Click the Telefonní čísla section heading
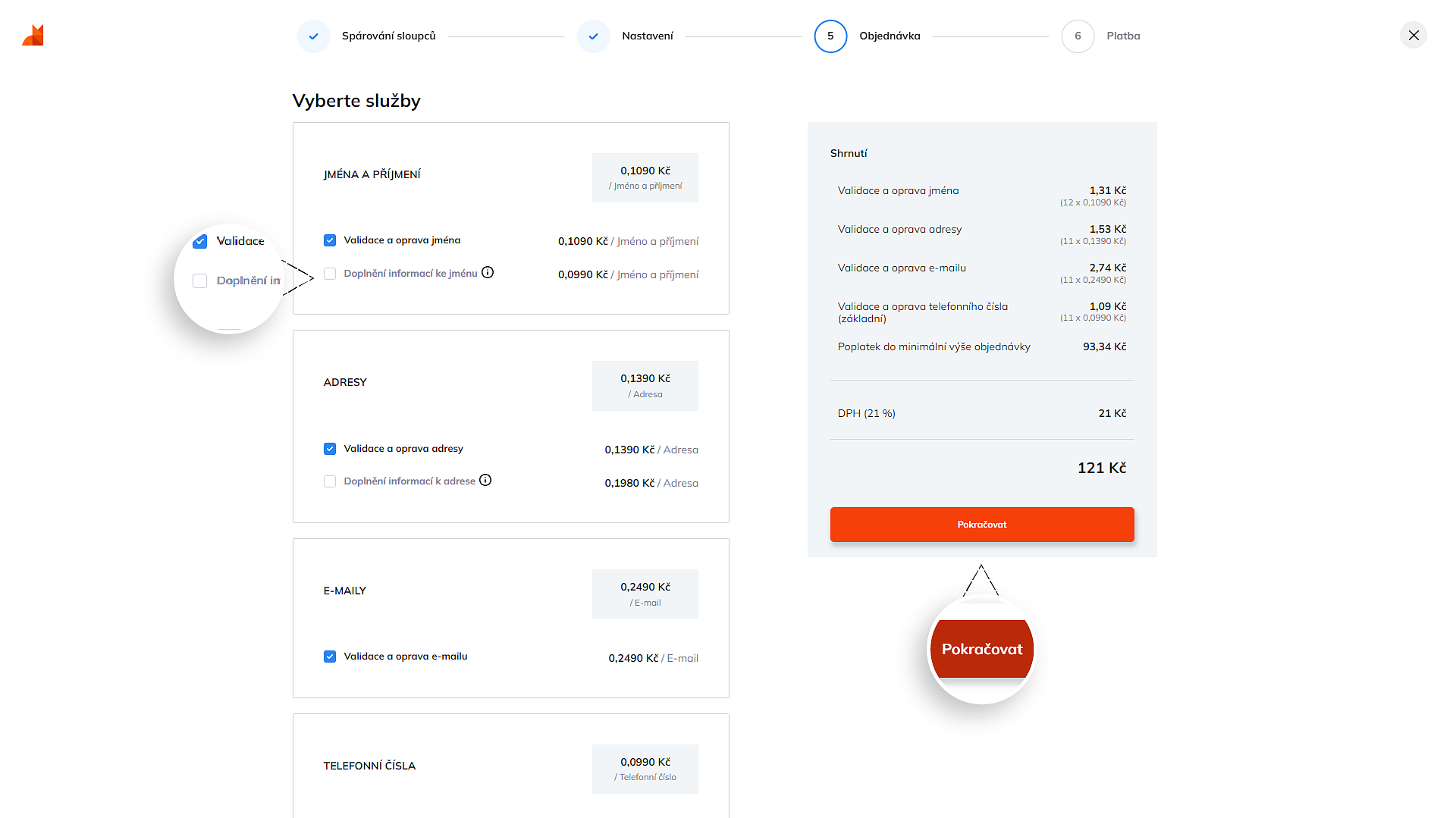1456x818 pixels. (x=369, y=766)
